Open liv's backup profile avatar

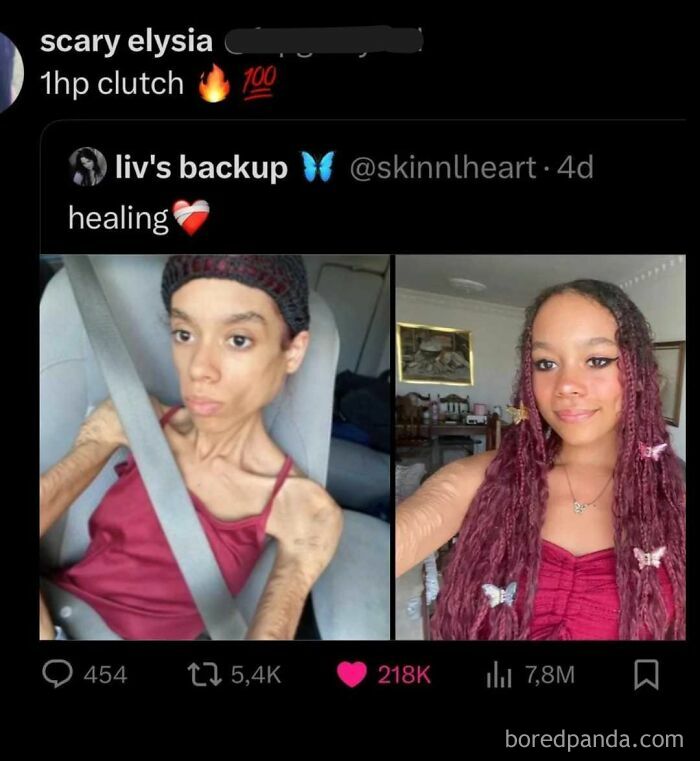87,167
